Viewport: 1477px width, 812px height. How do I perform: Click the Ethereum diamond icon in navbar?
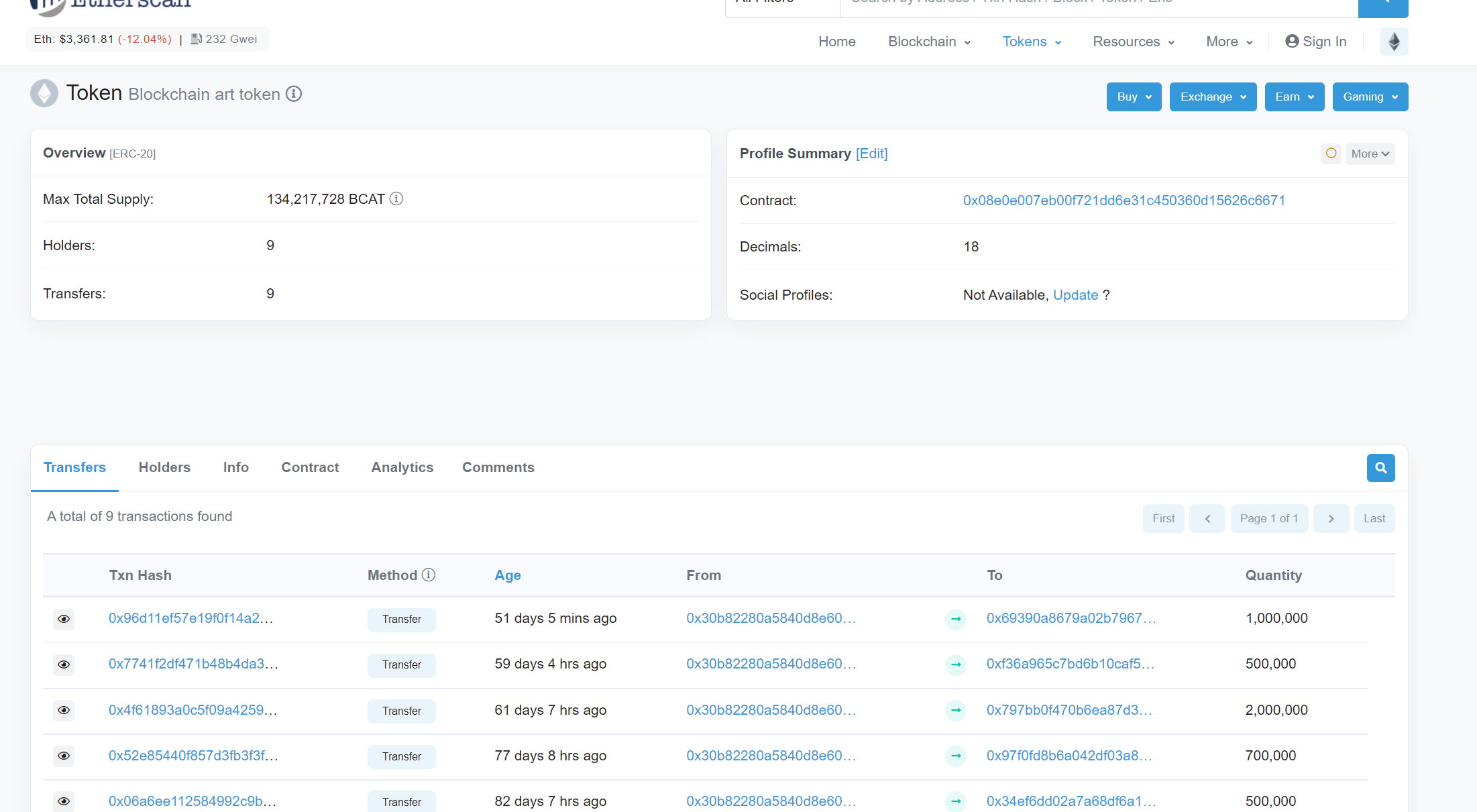(1394, 41)
